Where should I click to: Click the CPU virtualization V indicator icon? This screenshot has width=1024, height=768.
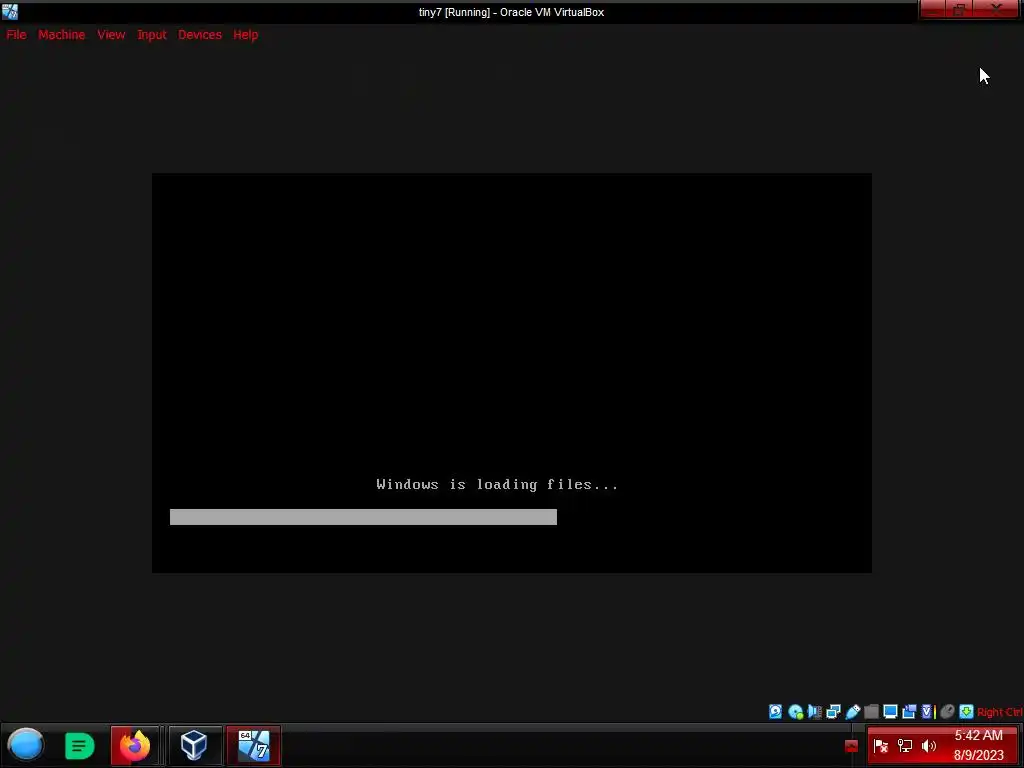927,712
